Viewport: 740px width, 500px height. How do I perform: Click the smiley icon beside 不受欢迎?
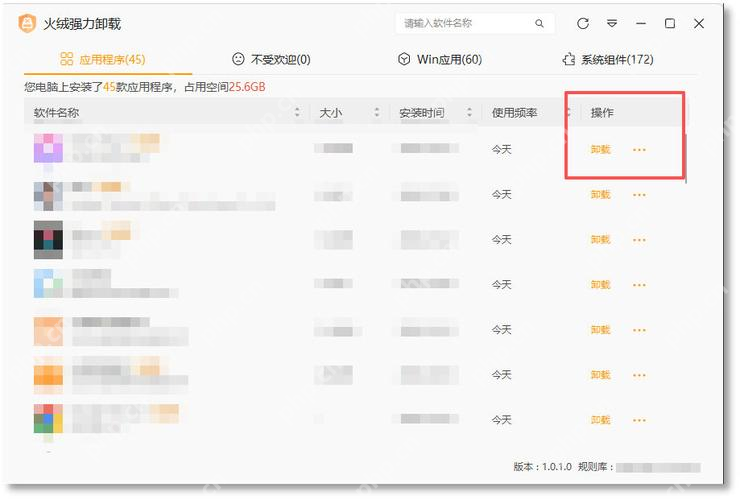[x=238, y=59]
